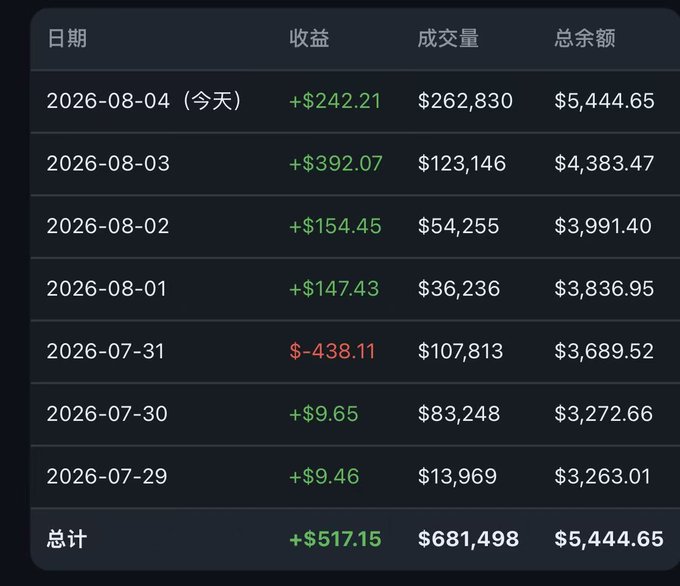The width and height of the screenshot is (680, 586).
Task: Select the +$242.21 profit value
Action: pos(335,101)
